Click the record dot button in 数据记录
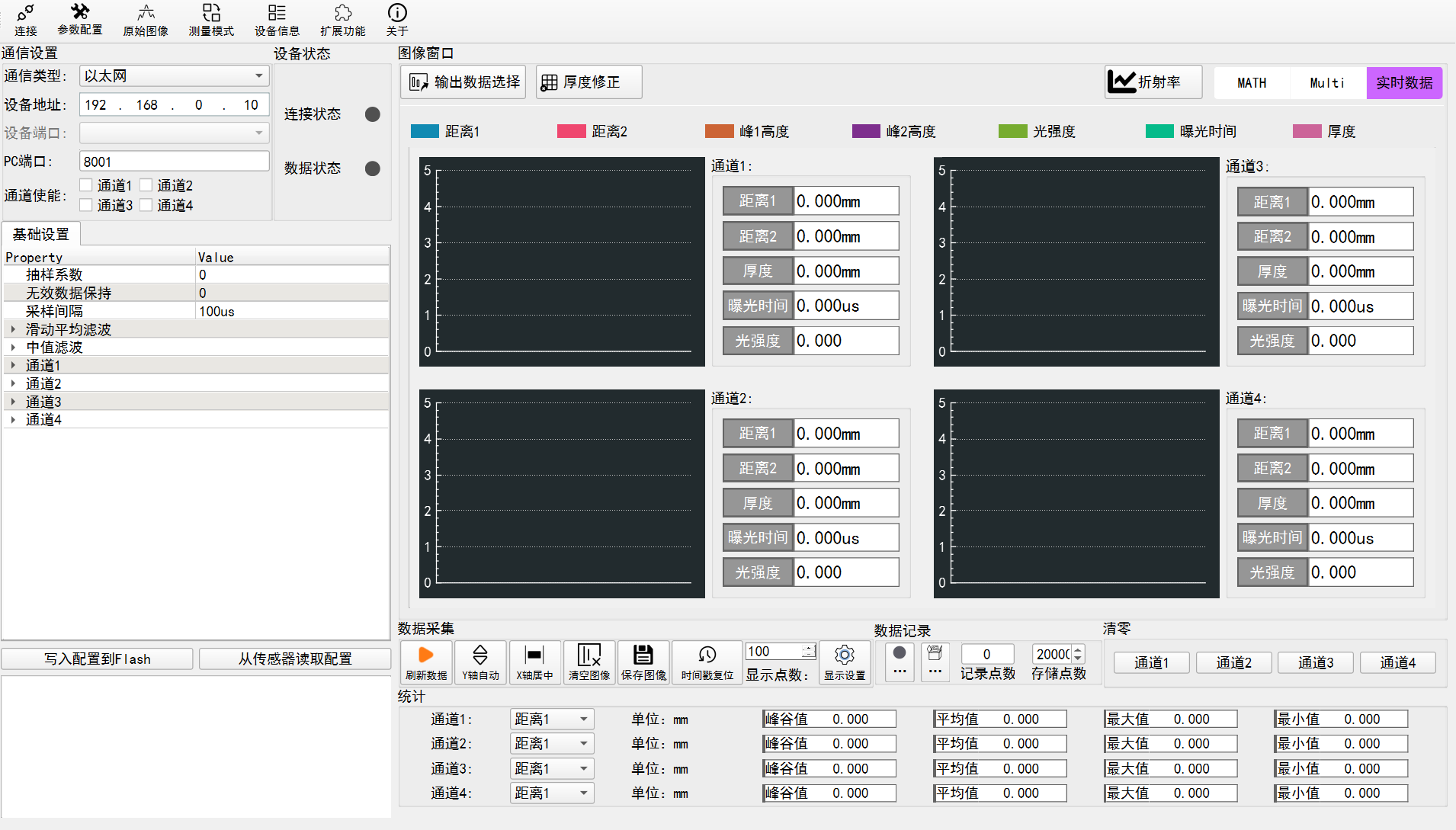Image resolution: width=1456 pixels, height=830 pixels. (x=900, y=661)
